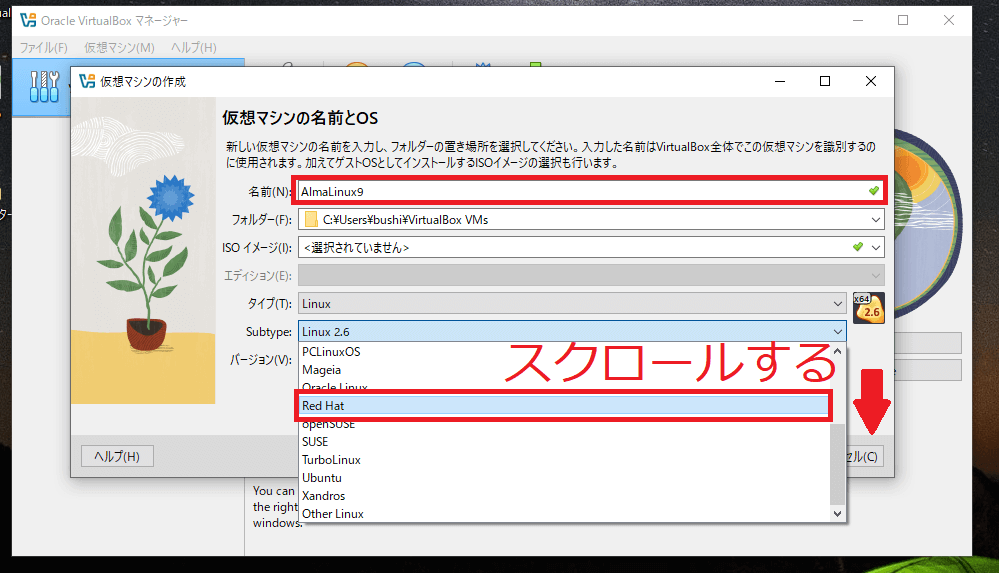
Task: Open the タイプ(T) Linux dropdown
Action: click(572, 304)
